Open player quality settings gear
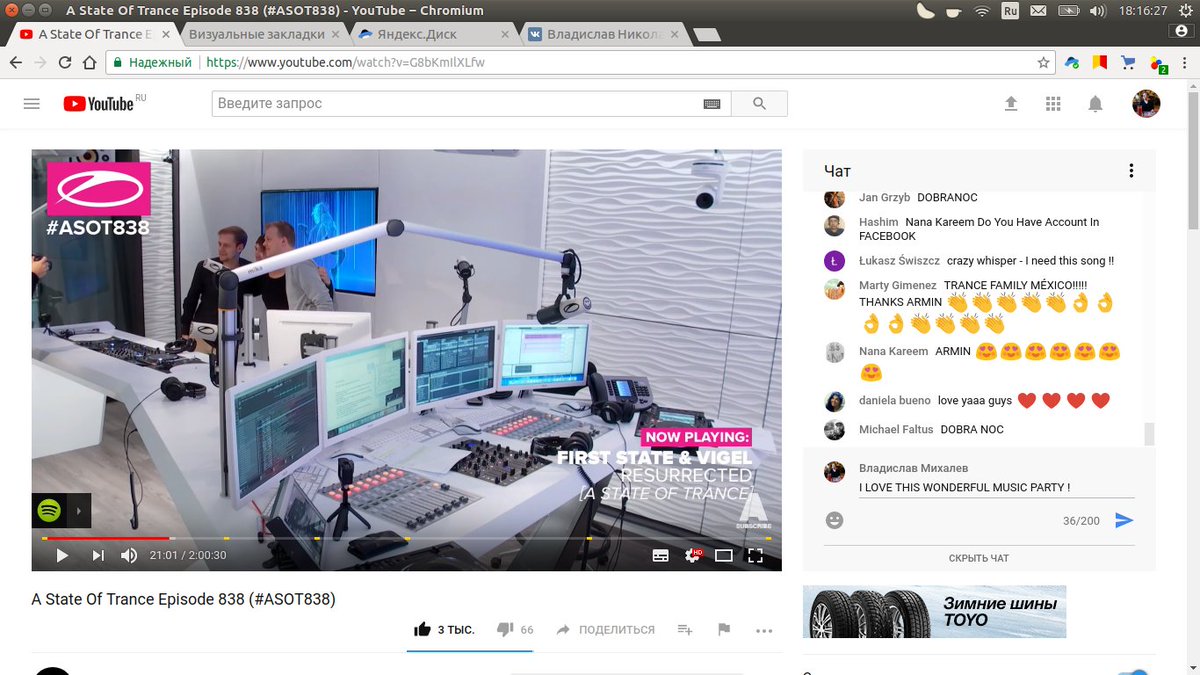This screenshot has width=1200, height=675. pos(692,555)
